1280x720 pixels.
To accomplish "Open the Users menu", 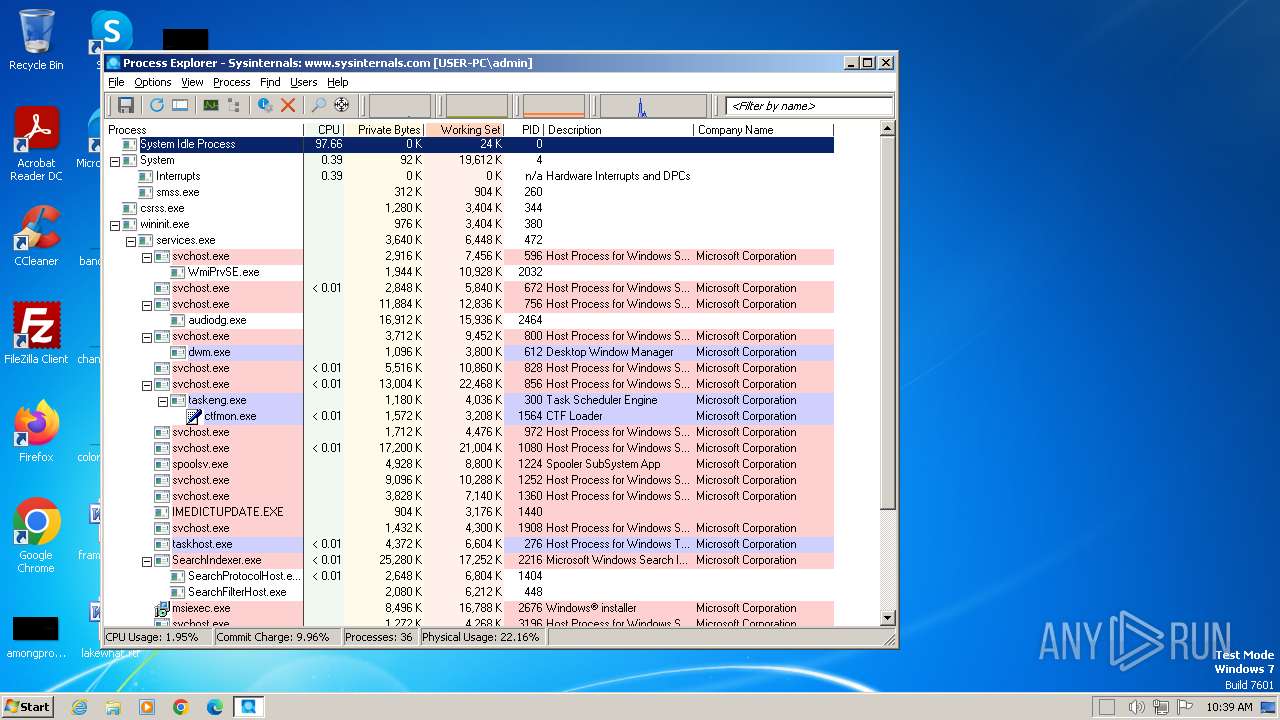I will pos(303,82).
